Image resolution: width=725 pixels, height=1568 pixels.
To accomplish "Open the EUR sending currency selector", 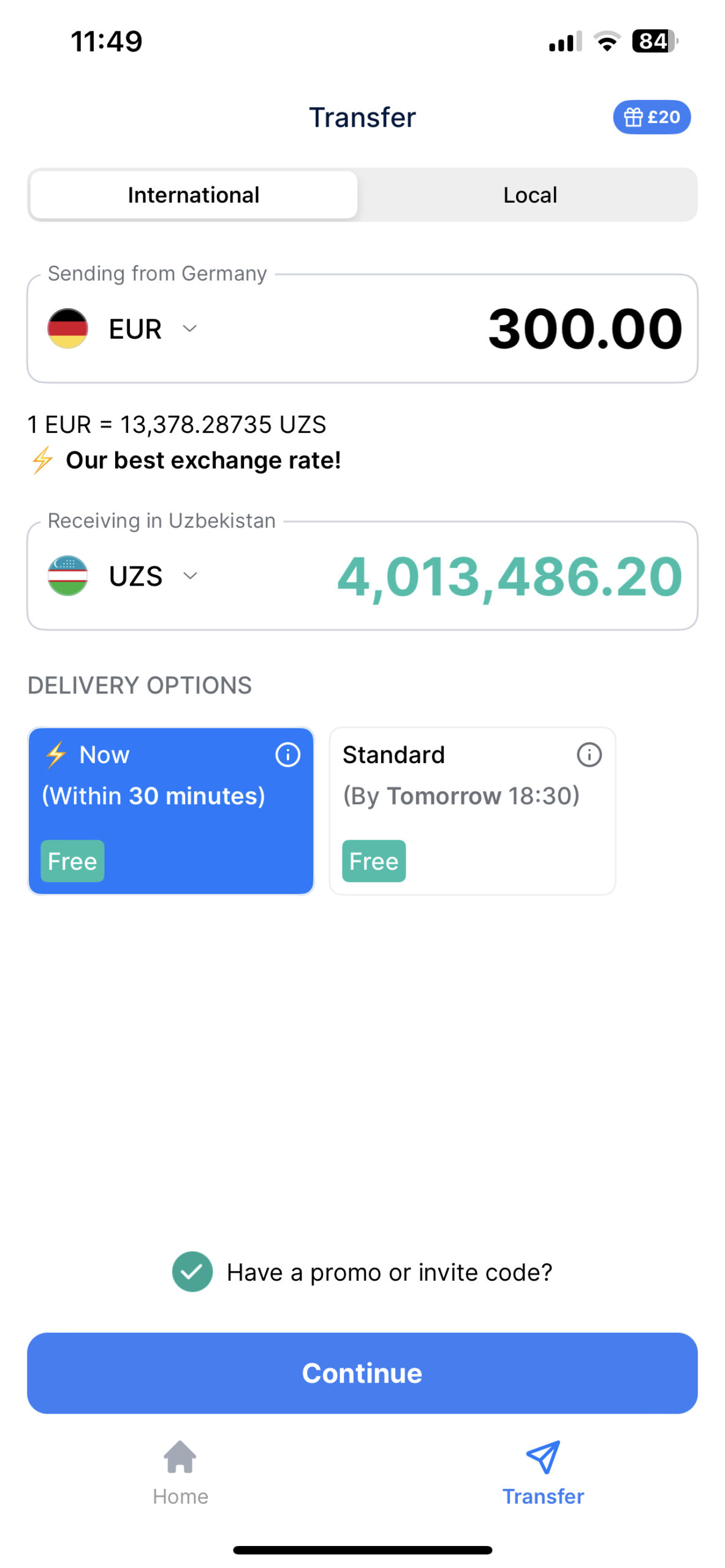I will [x=135, y=329].
